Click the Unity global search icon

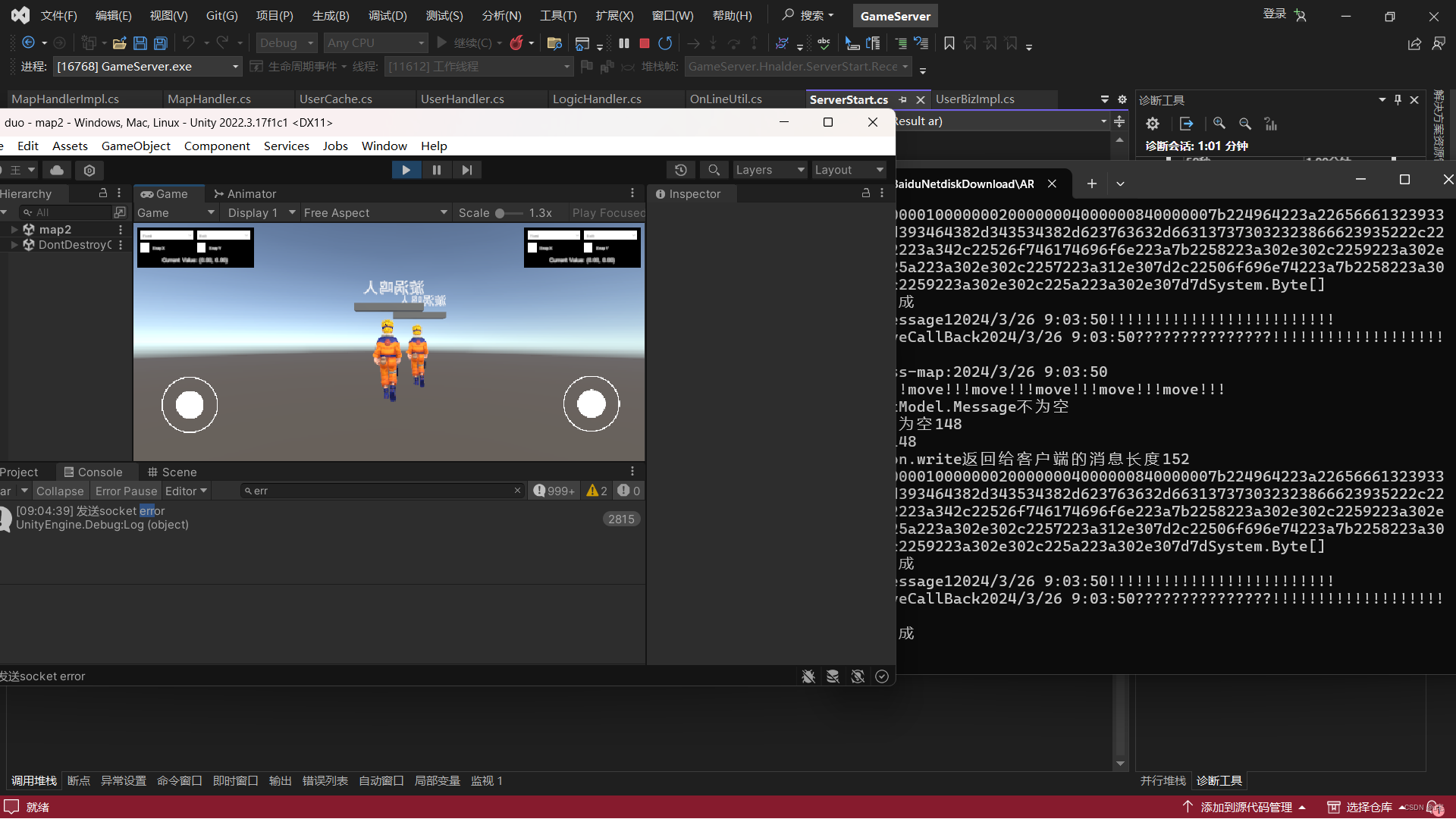(714, 170)
